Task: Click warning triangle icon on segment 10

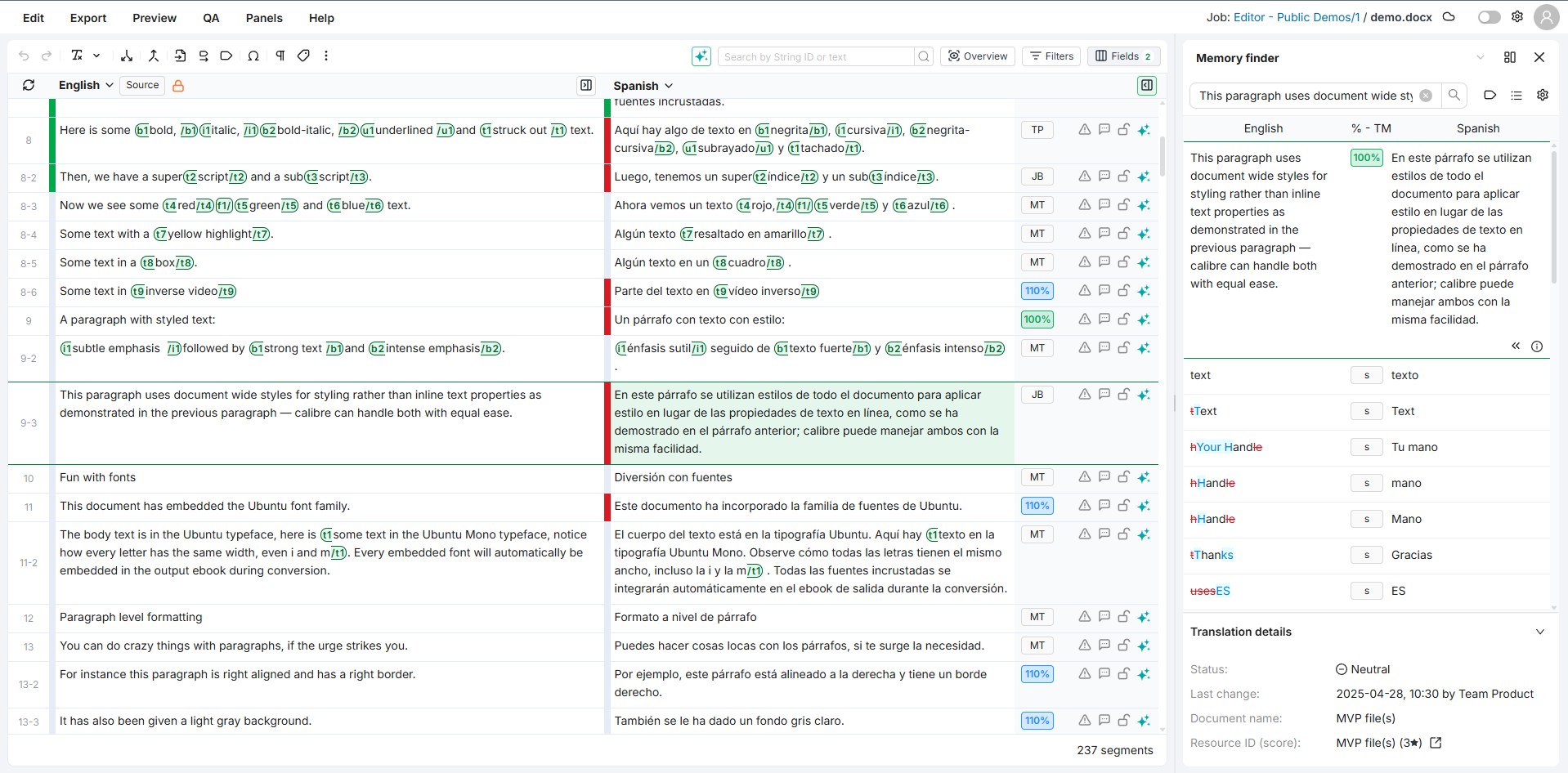Action: [x=1084, y=477]
